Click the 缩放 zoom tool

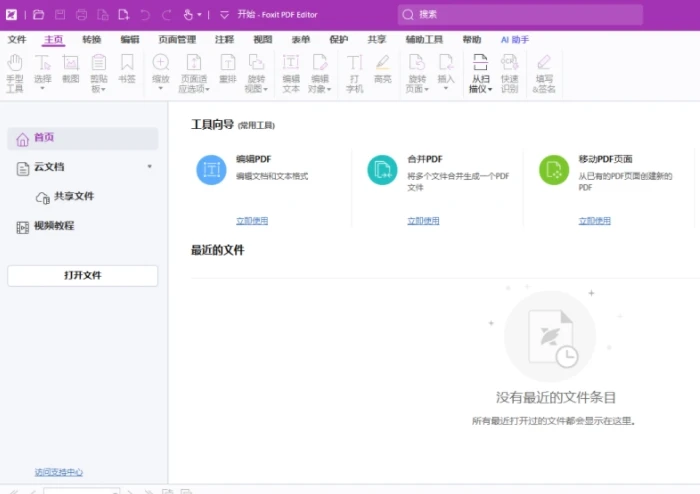click(161, 73)
